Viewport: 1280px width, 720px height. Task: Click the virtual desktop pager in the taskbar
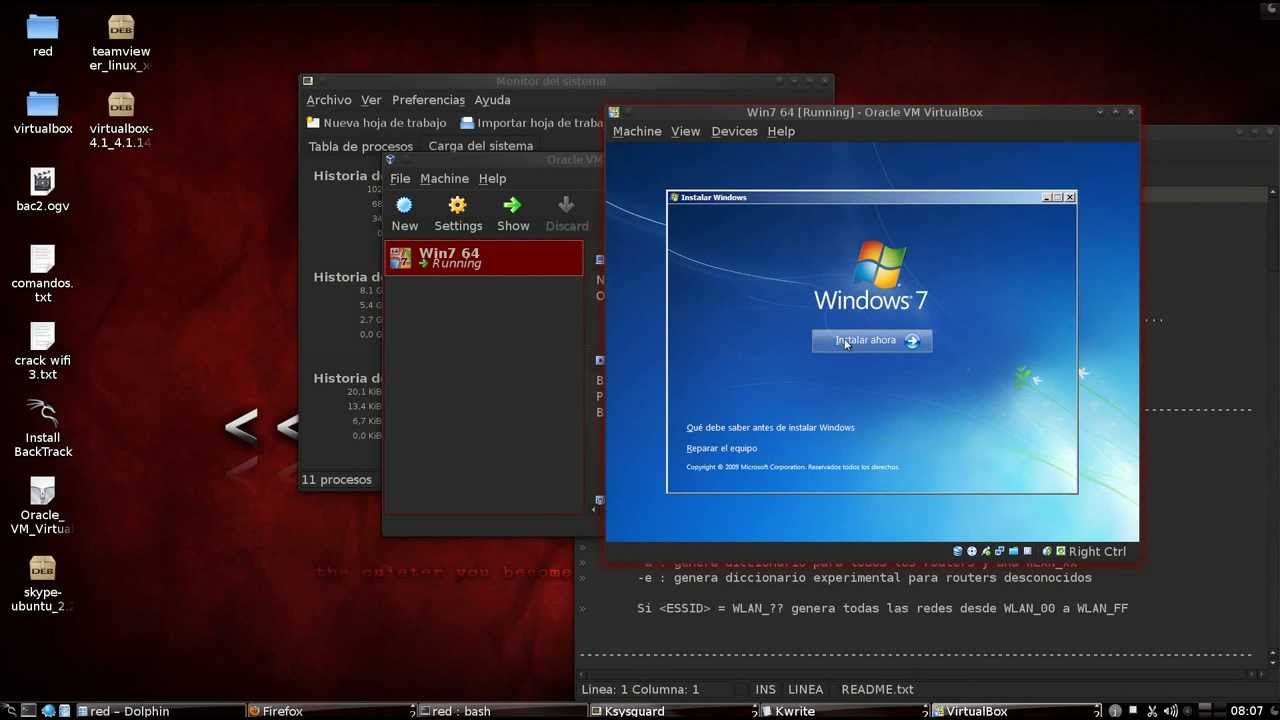[1212, 711]
